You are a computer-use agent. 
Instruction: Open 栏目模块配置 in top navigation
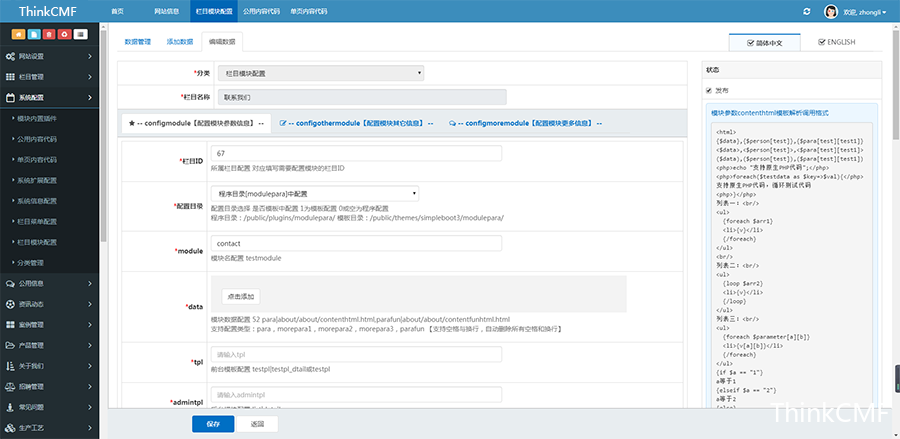point(214,11)
